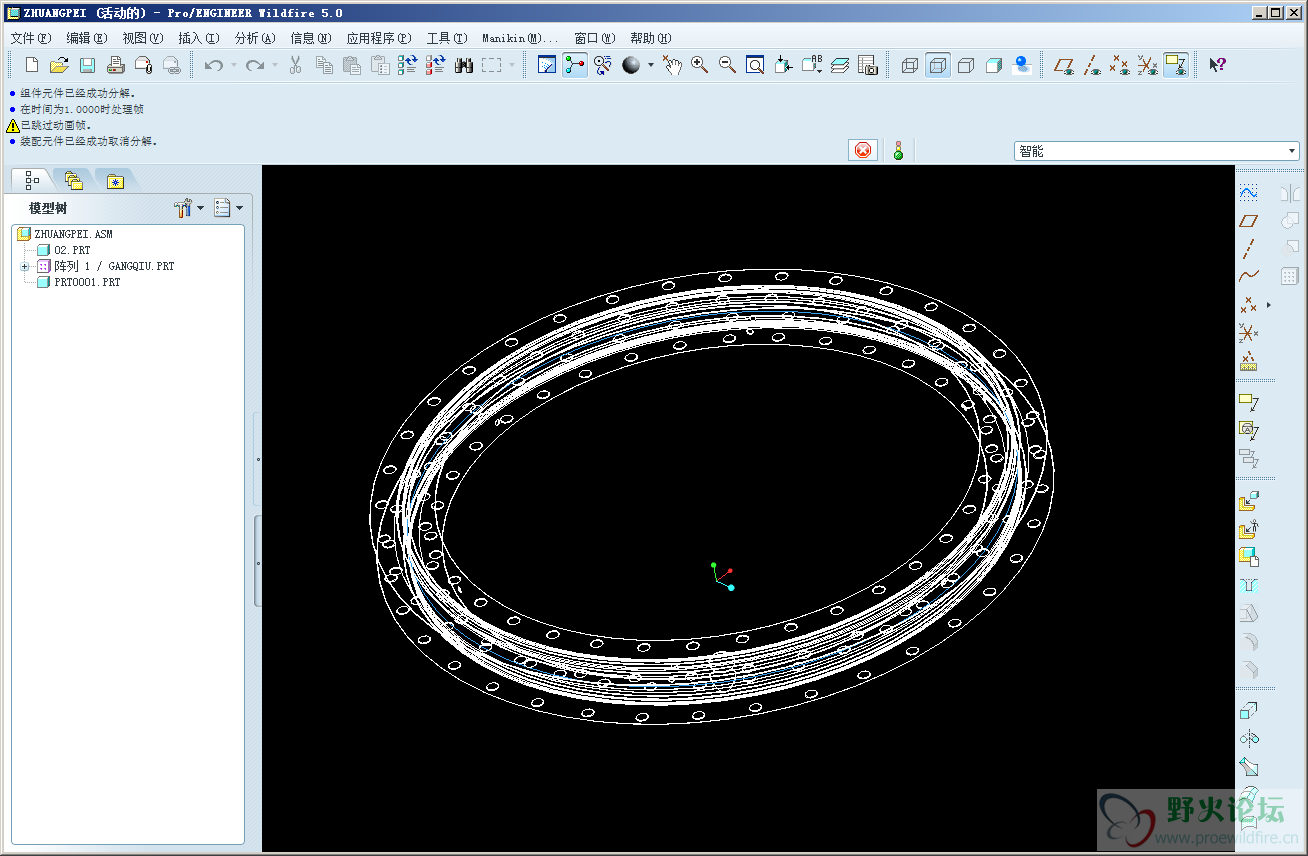This screenshot has width=1308, height=856.
Task: Open the 应用程序(P) menu
Action: 378,38
